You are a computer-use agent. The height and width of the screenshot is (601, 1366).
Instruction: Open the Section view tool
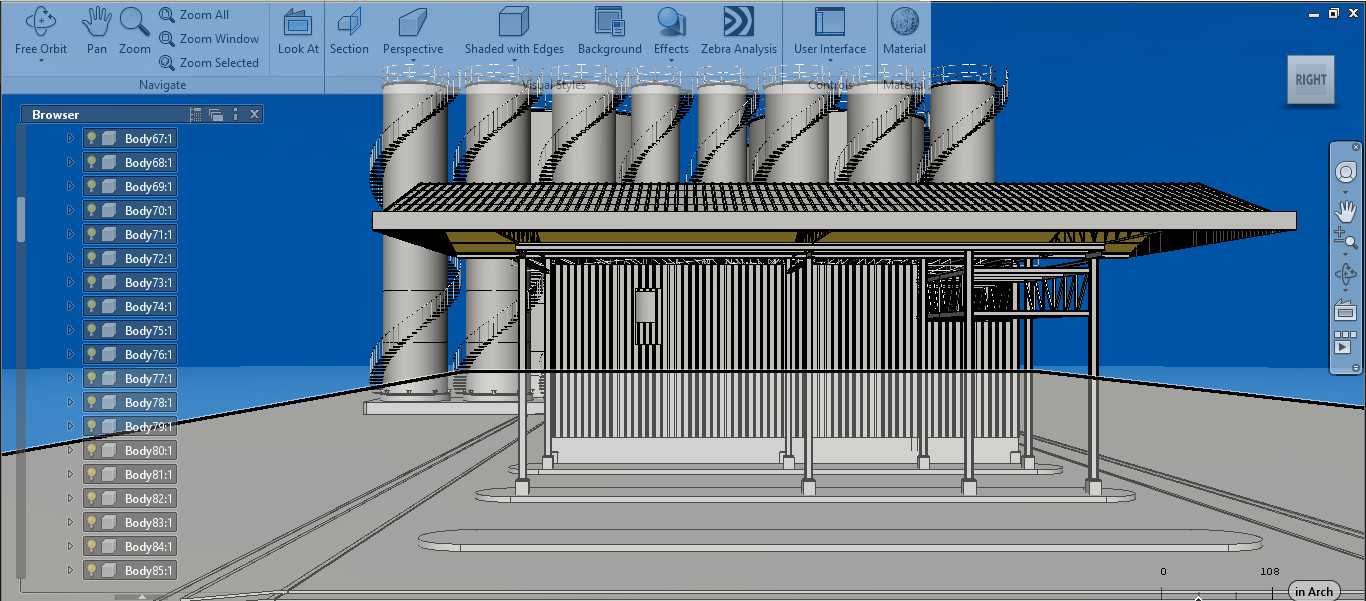tap(349, 30)
